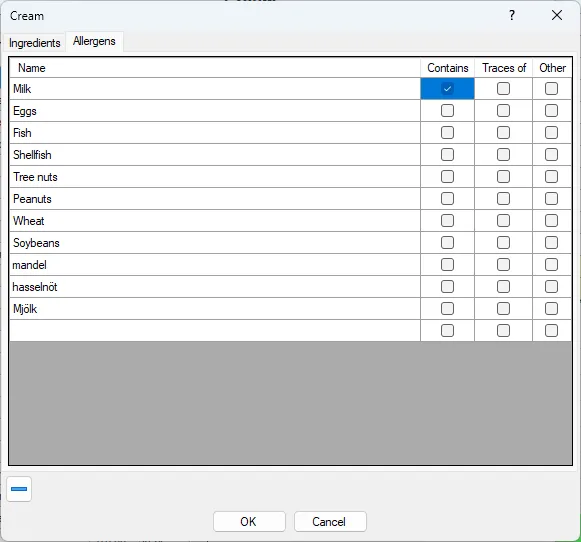Check Traces of for Milk
The width and height of the screenshot is (581, 542).
503,89
